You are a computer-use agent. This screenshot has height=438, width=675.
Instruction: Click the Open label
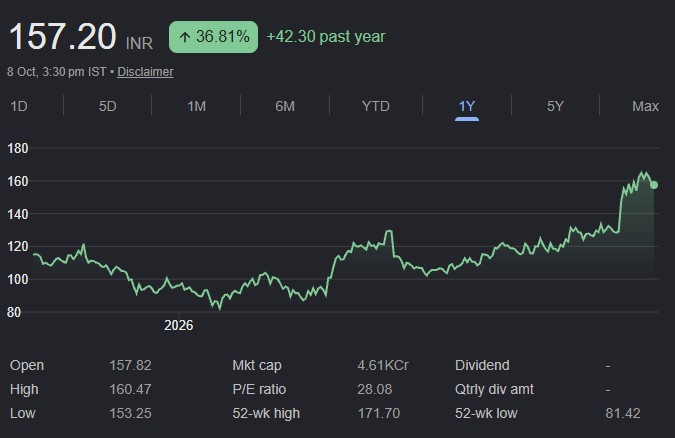pos(27,365)
